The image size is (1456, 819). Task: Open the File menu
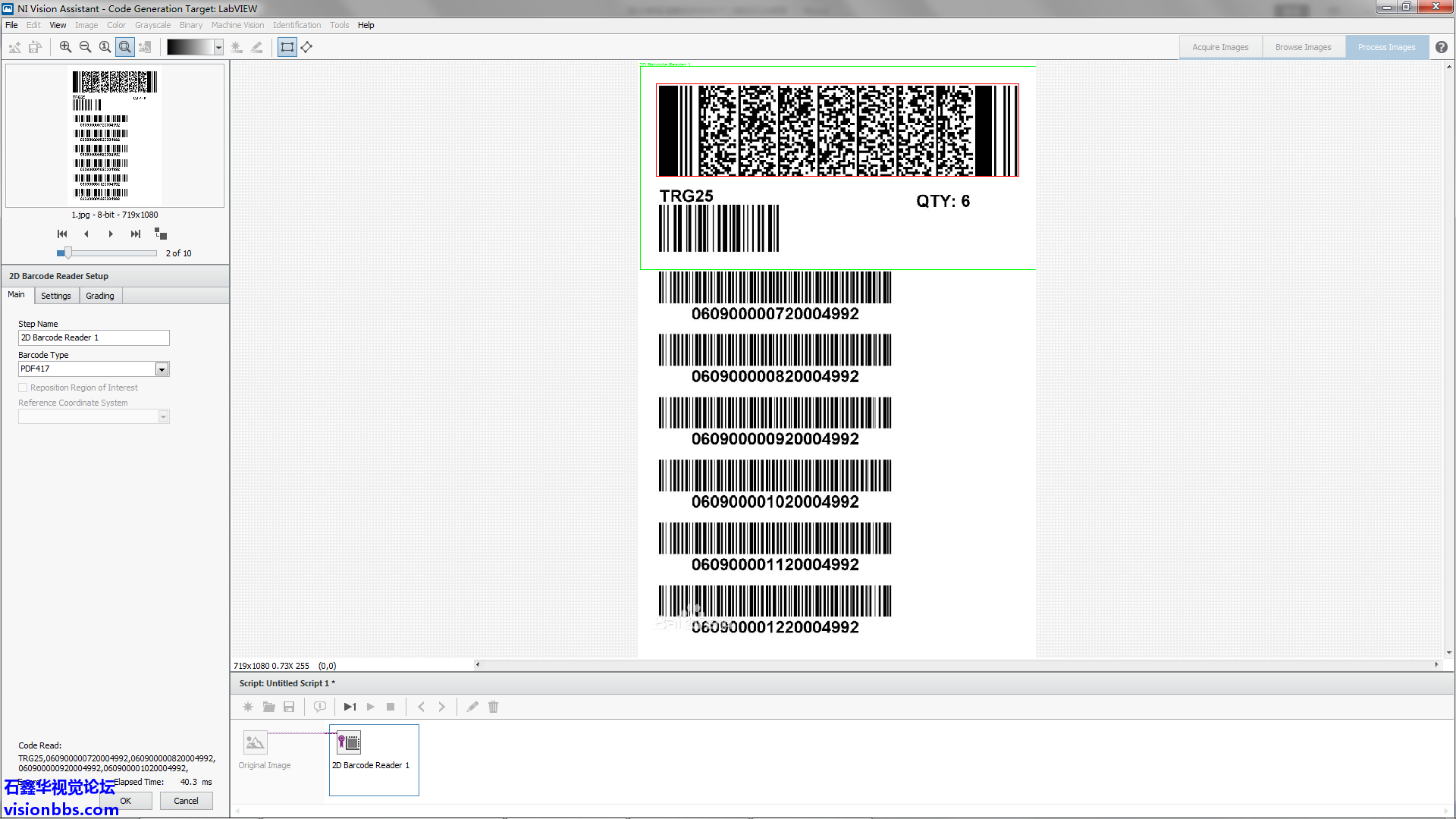click(11, 25)
